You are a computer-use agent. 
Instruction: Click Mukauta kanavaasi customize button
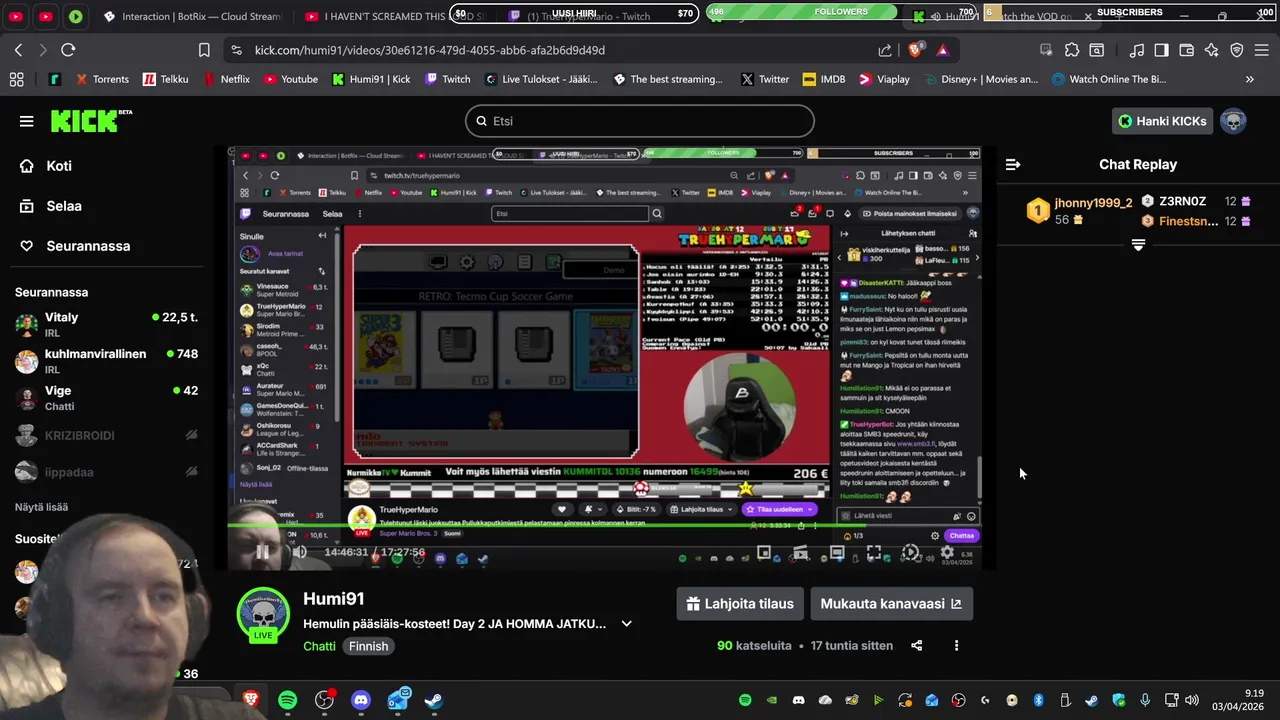click(x=891, y=604)
